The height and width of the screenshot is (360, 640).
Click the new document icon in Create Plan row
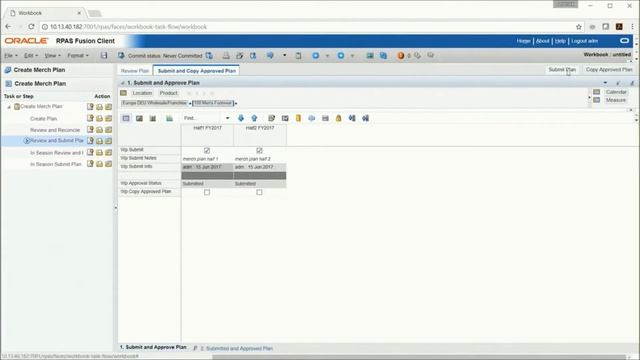tap(90, 118)
